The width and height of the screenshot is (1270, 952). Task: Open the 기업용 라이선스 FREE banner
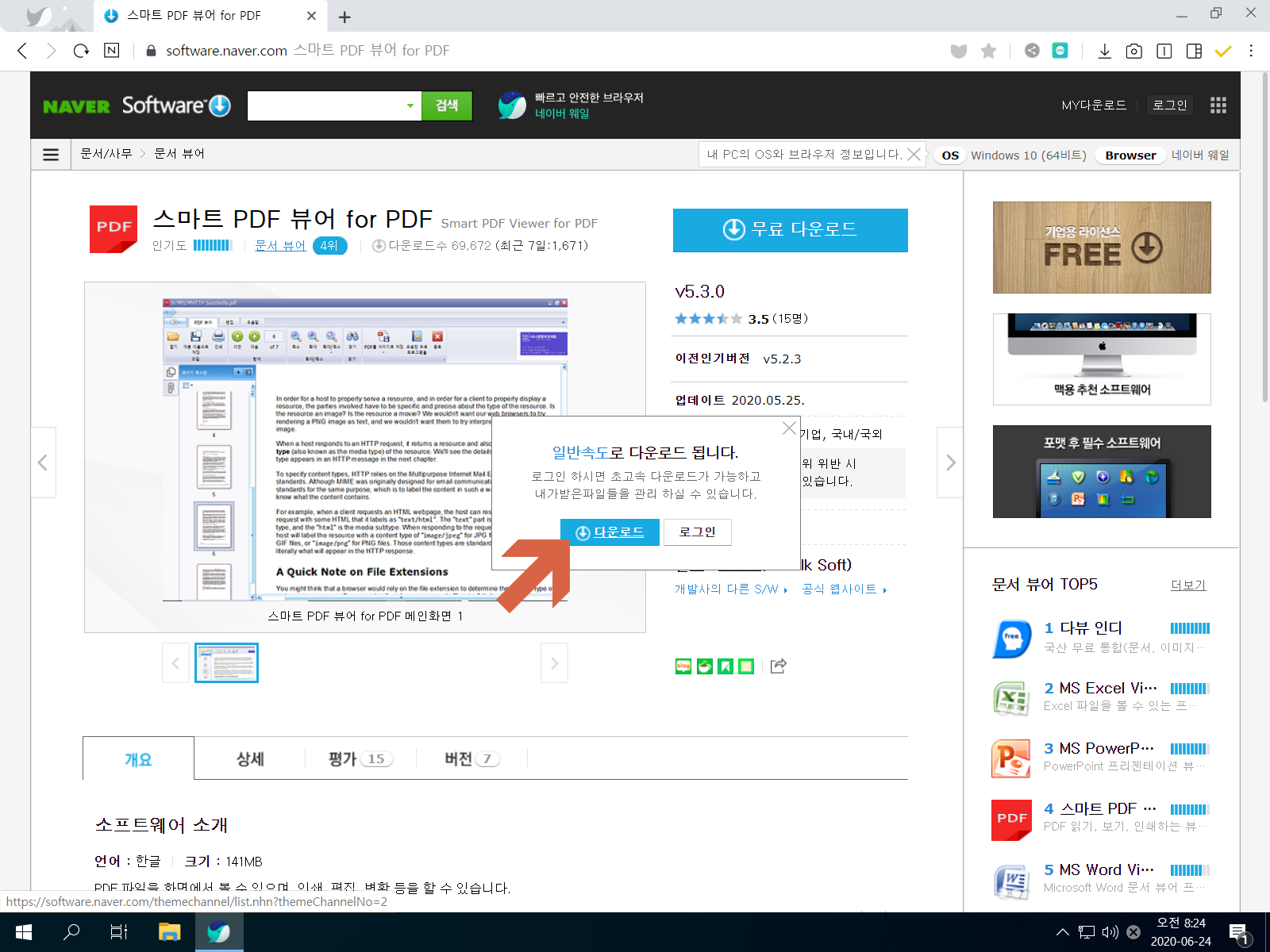(x=1102, y=248)
